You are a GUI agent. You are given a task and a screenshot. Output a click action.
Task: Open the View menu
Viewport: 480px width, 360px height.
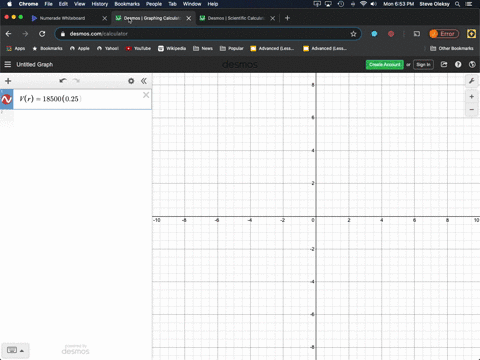80,4
